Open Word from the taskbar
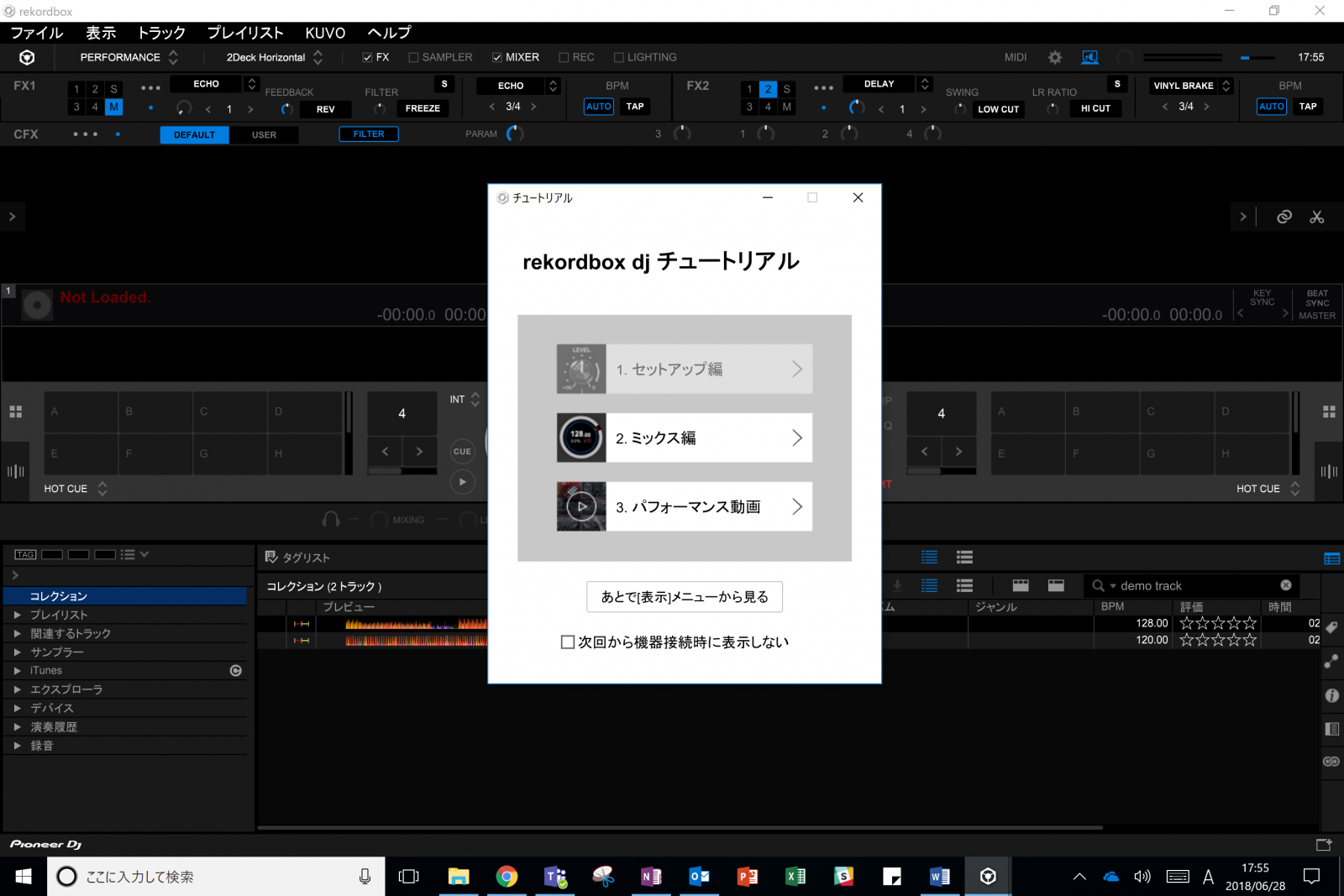Image resolution: width=1344 pixels, height=896 pixels. pyautogui.click(x=940, y=877)
